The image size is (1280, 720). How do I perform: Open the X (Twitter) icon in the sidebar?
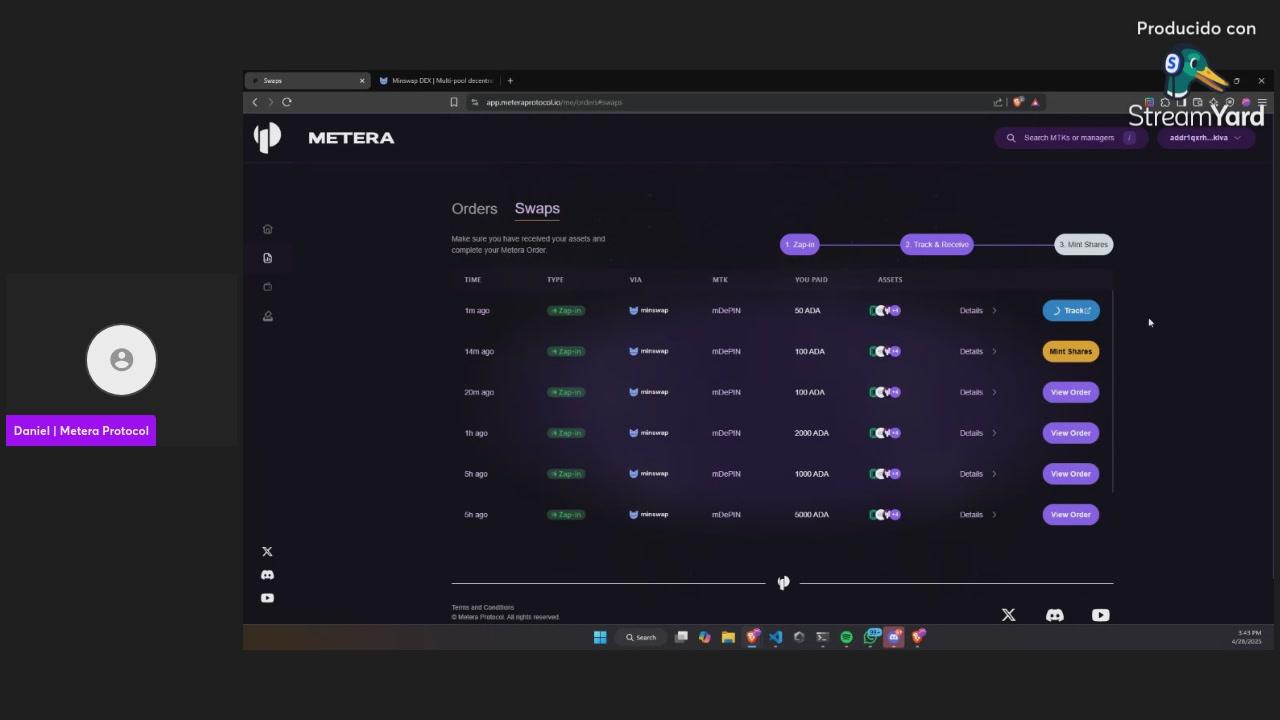[267, 552]
